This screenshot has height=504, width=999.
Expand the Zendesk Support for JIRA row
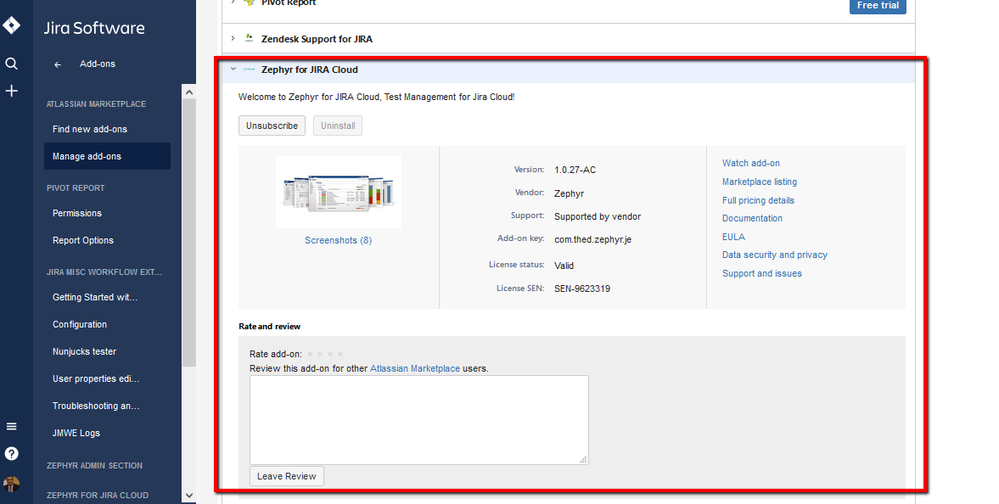pos(233,39)
